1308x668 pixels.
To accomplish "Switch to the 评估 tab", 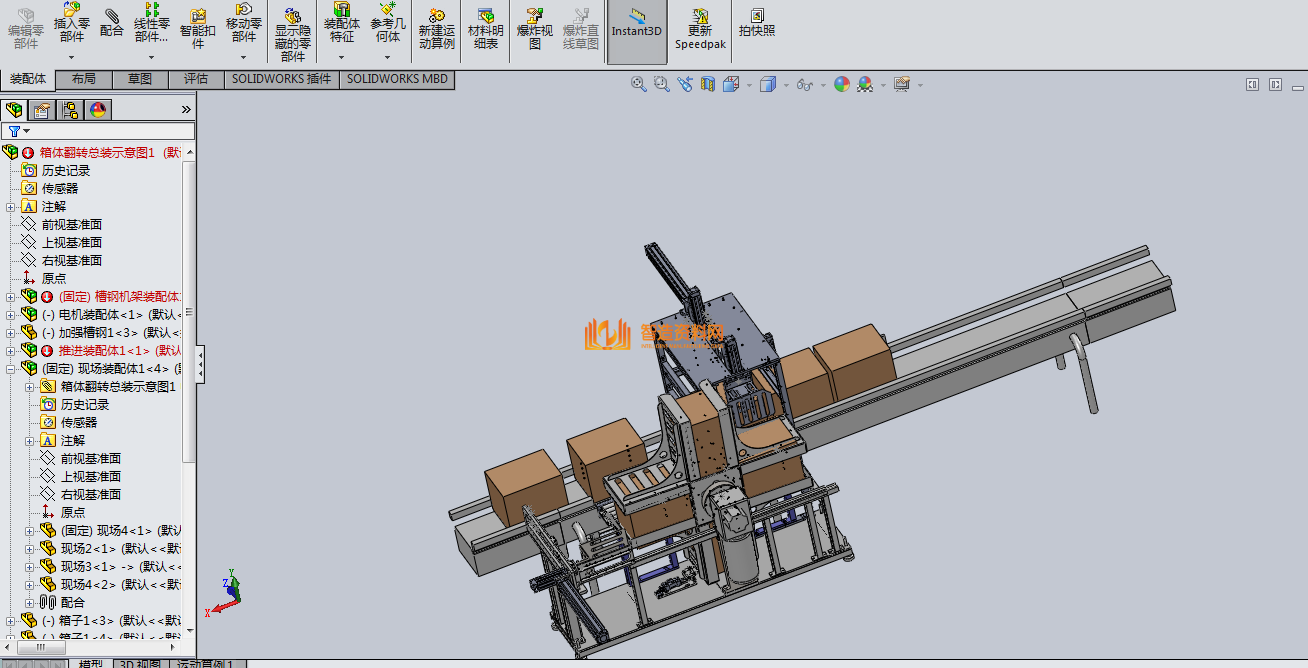I will pyautogui.click(x=196, y=79).
